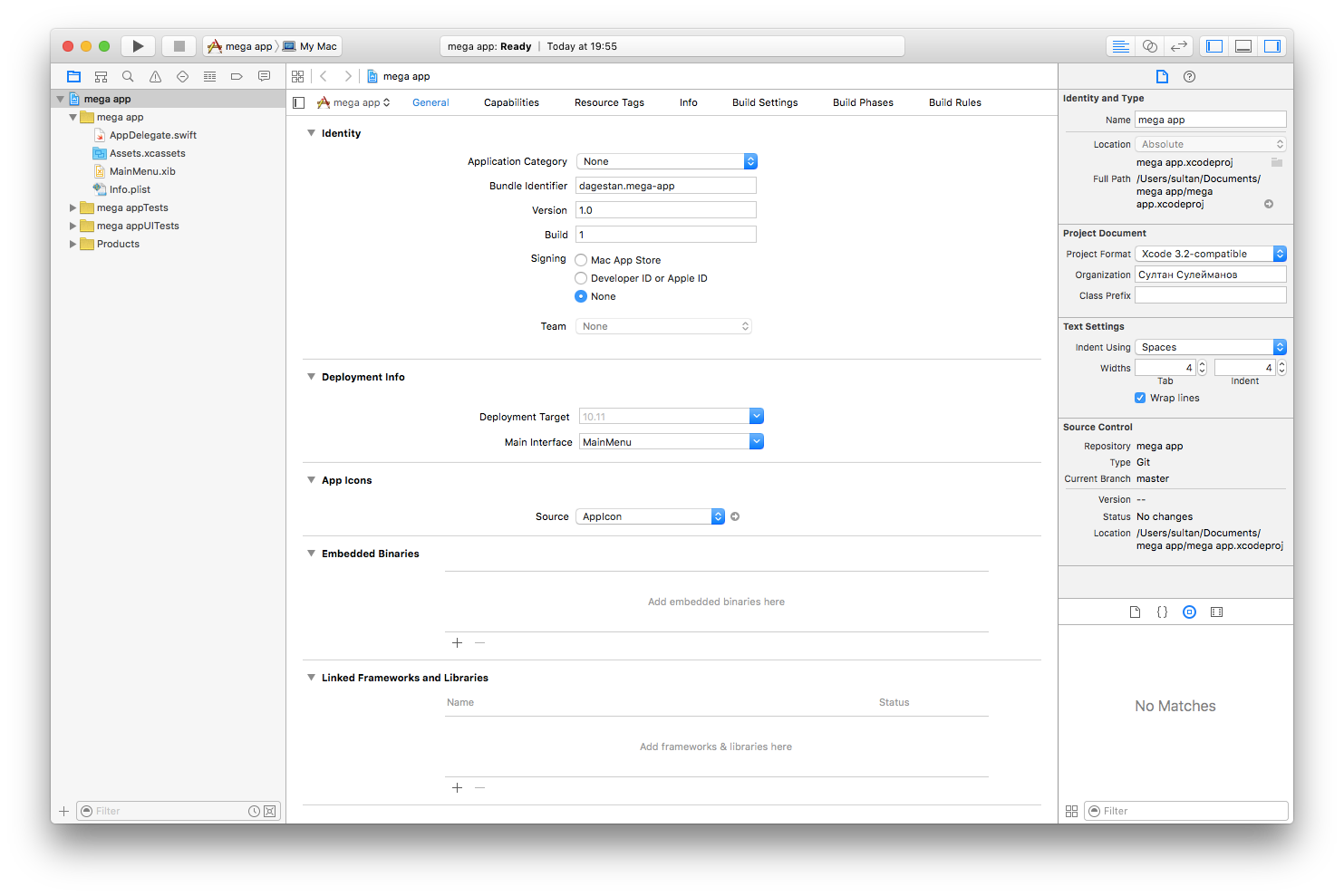Viewport: 1344px width, 896px height.
Task: Open the Build Phases tab
Action: [863, 103]
